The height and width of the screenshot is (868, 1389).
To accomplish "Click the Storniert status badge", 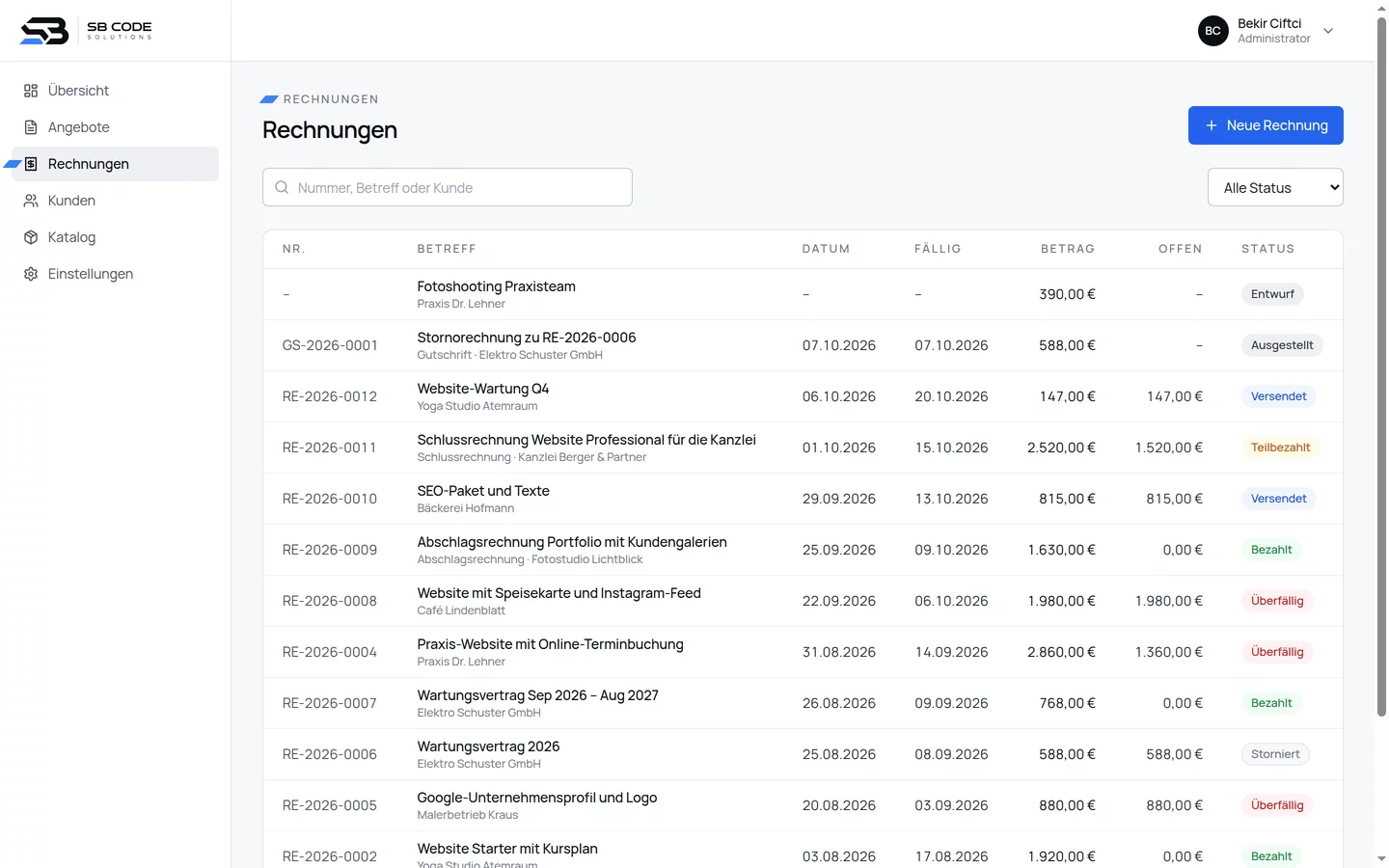I will point(1275,754).
